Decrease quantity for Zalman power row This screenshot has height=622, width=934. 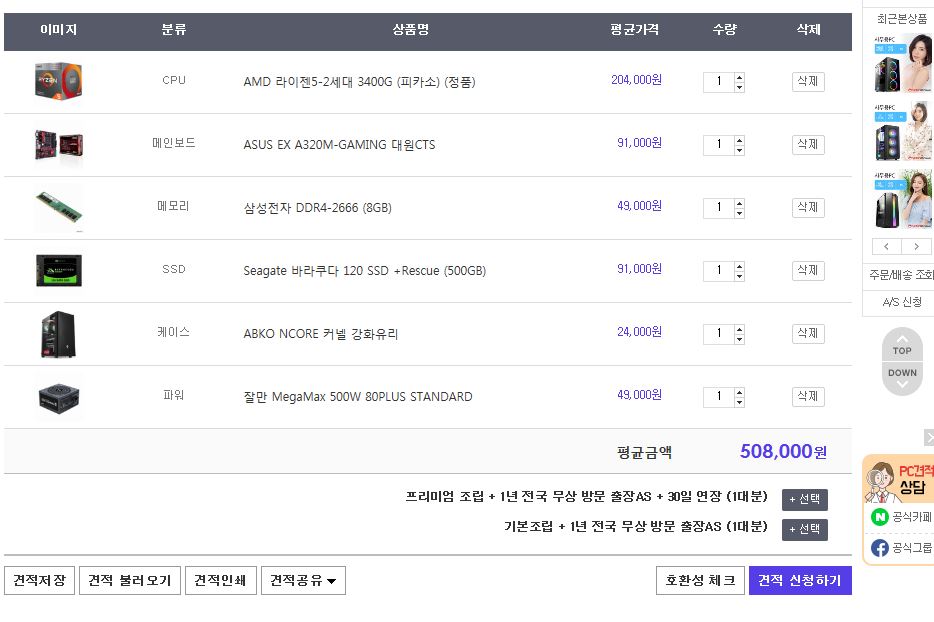739,402
